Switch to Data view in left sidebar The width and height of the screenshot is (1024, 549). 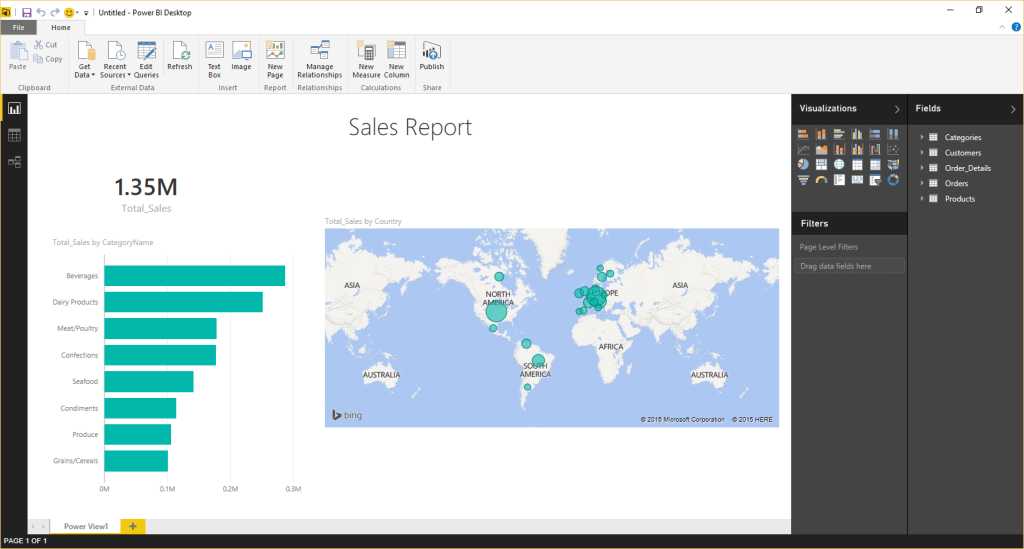pyautogui.click(x=14, y=135)
